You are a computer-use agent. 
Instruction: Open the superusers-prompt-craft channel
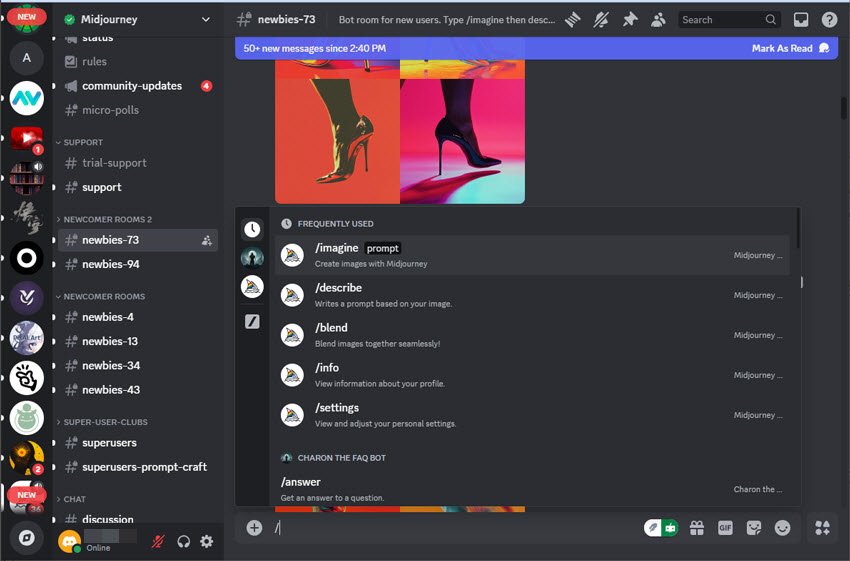137,467
